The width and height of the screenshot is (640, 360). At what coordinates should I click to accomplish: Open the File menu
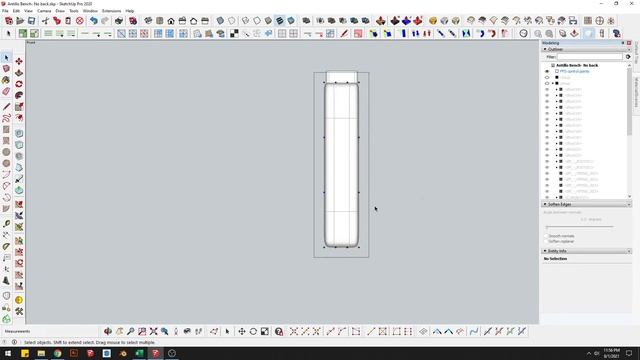[x=5, y=11]
